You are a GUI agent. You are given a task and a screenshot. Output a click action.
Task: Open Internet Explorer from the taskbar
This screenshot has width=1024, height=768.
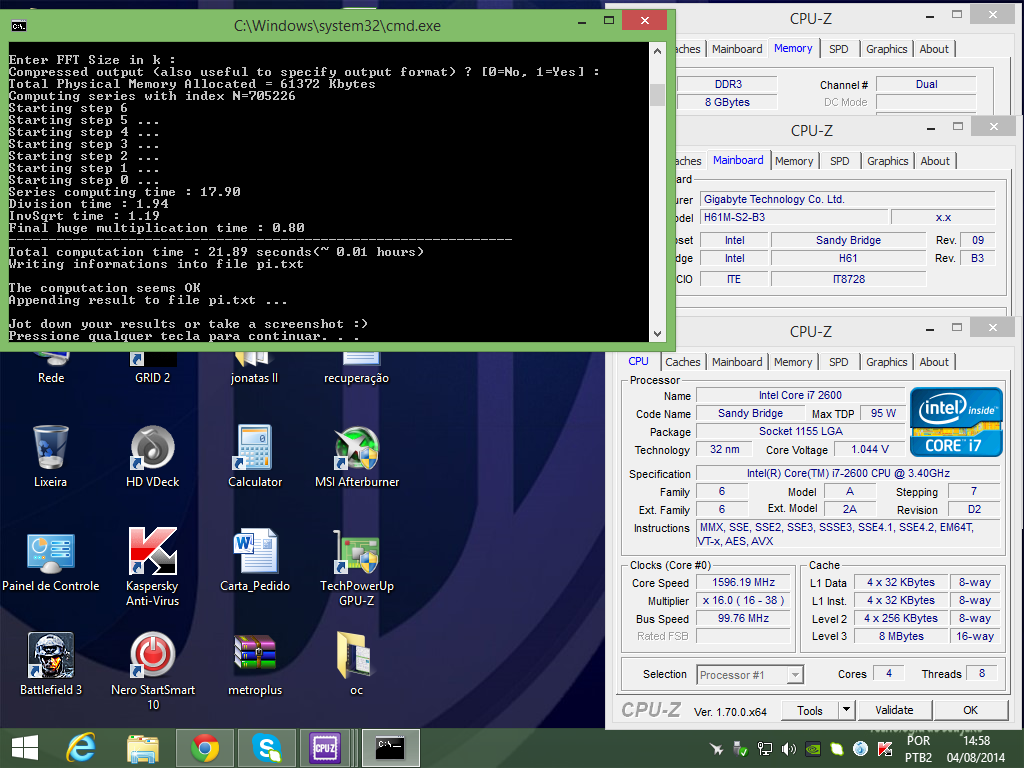(x=81, y=748)
